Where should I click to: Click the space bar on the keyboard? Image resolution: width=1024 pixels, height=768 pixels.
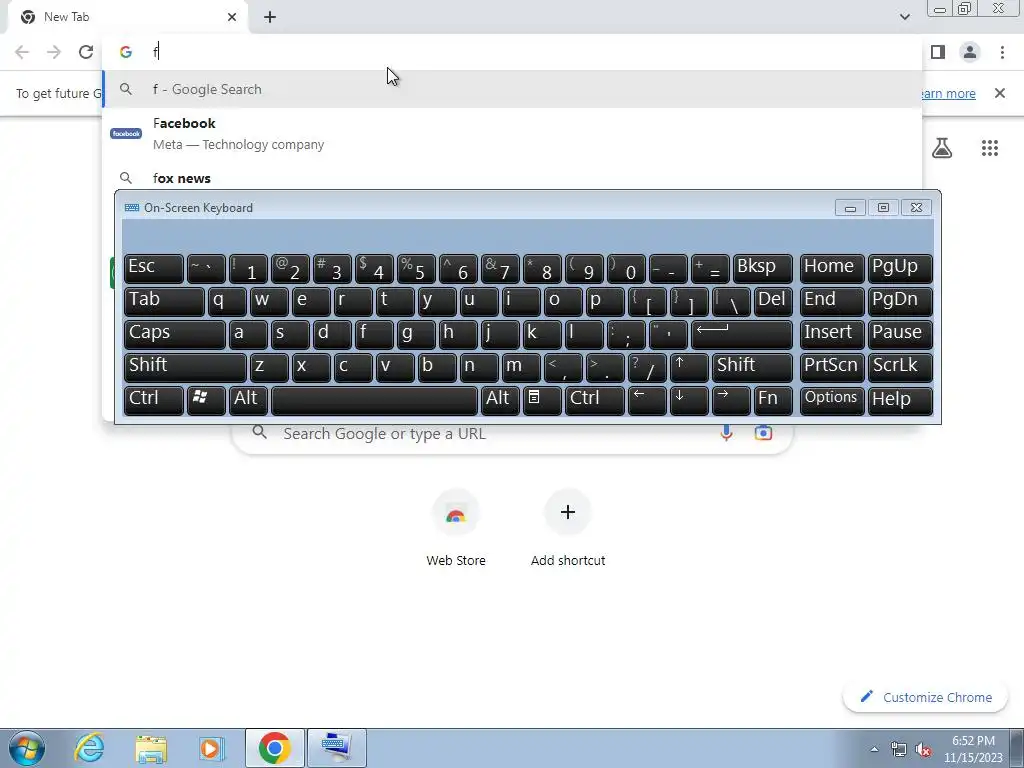[x=375, y=400]
